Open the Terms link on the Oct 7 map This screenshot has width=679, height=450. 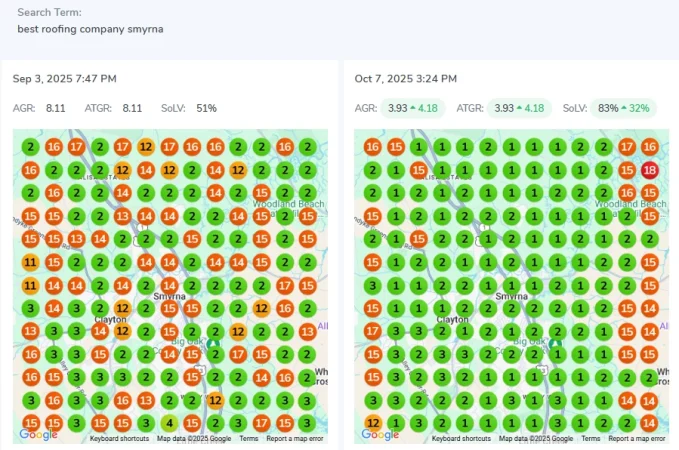[591, 438]
